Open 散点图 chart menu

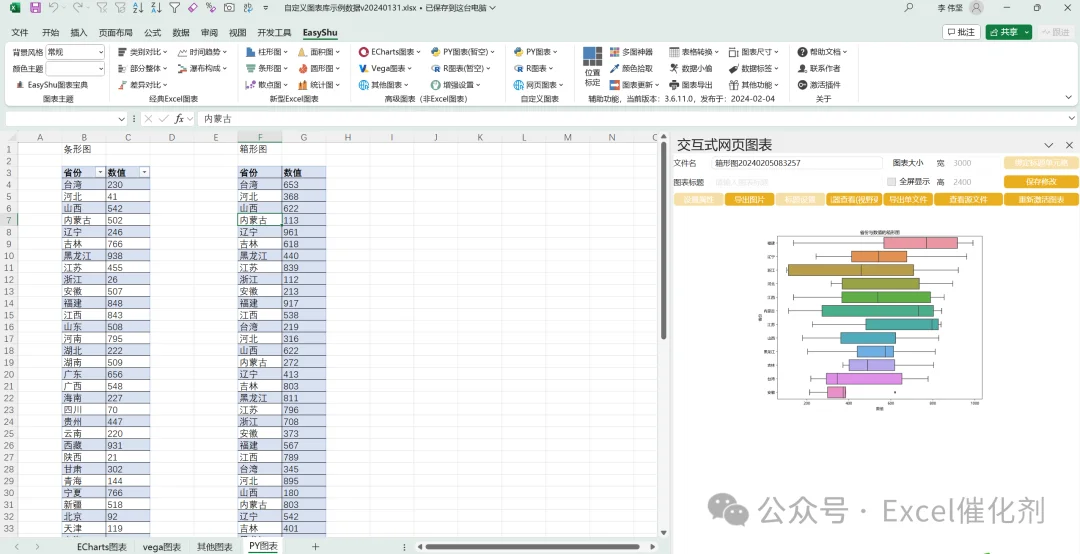pyautogui.click(x=267, y=85)
